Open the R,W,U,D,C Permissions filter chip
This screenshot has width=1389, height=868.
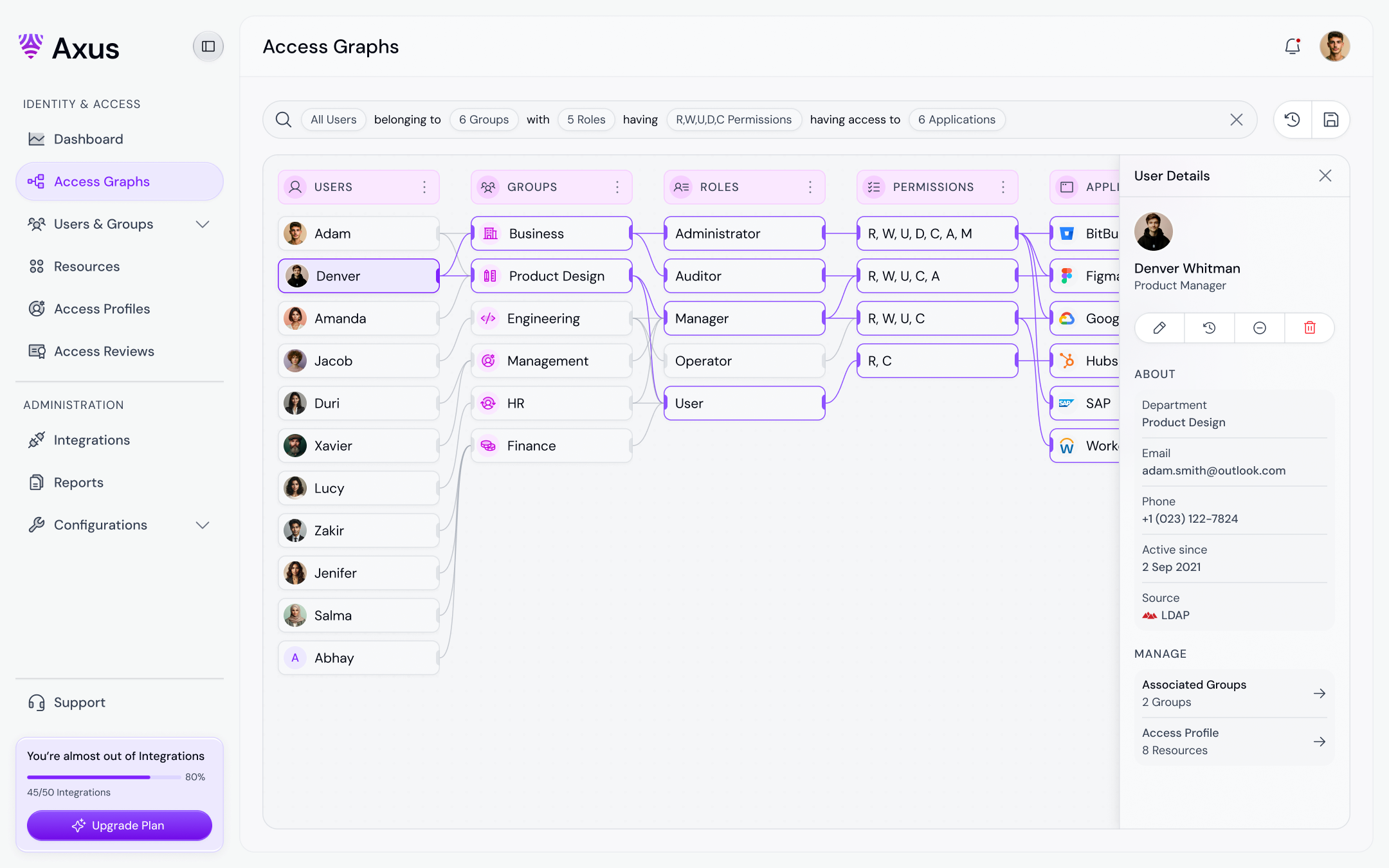(x=734, y=120)
